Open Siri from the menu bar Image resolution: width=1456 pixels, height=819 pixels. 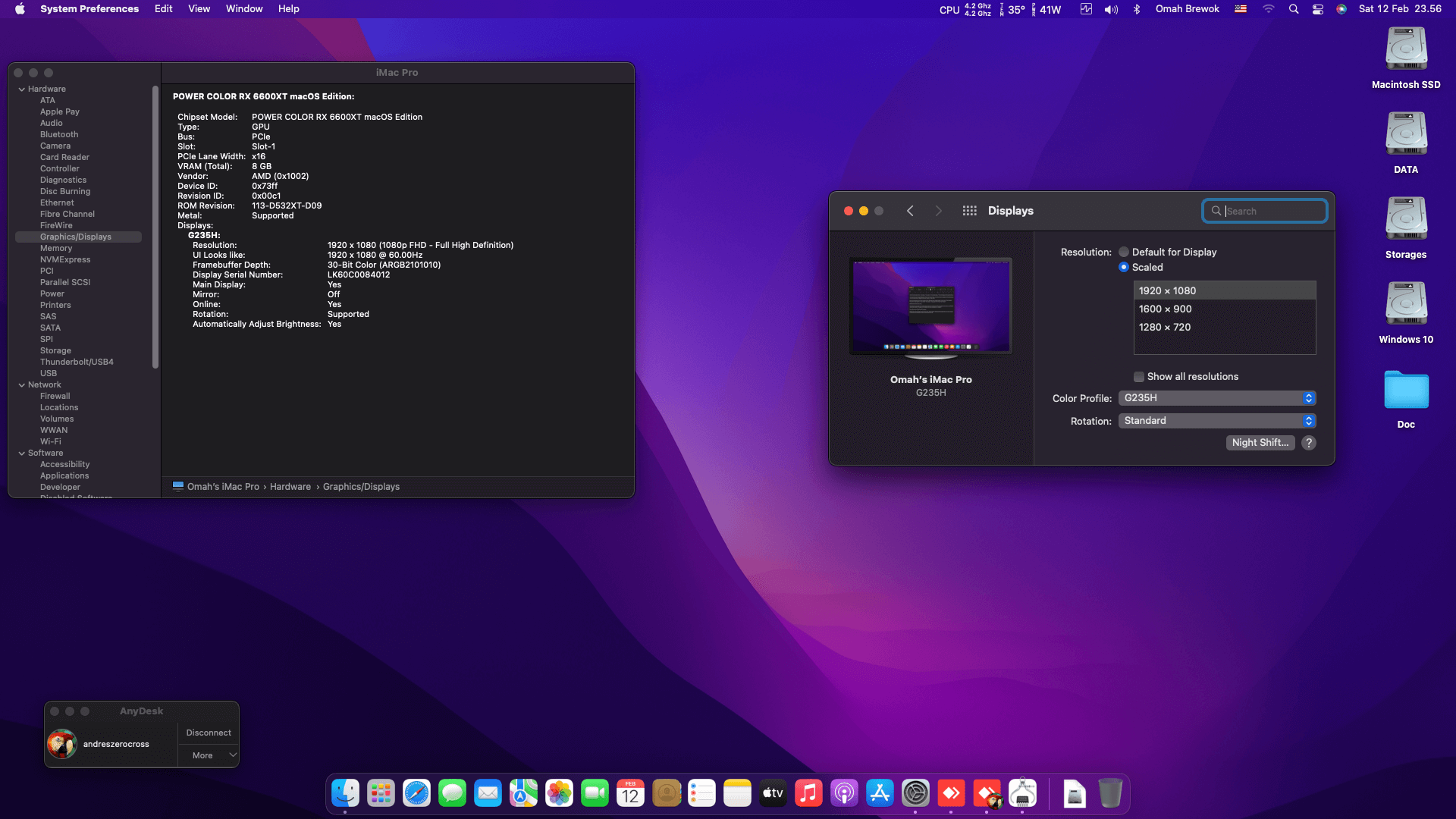(1341, 9)
